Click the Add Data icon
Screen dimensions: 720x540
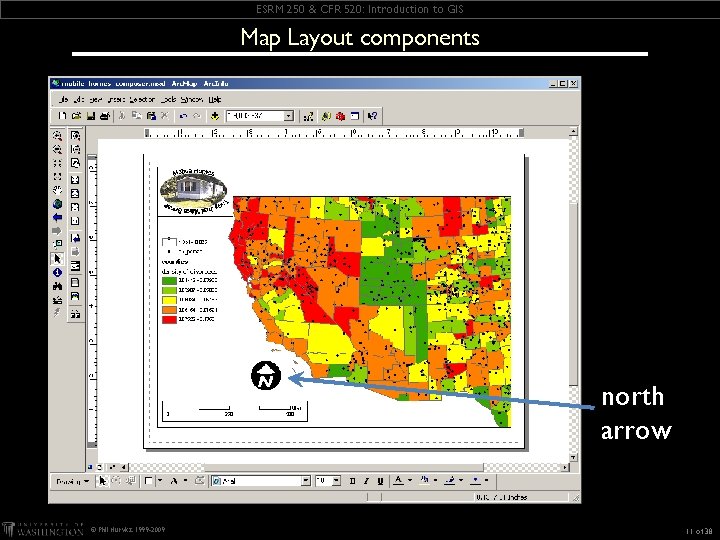pos(214,116)
